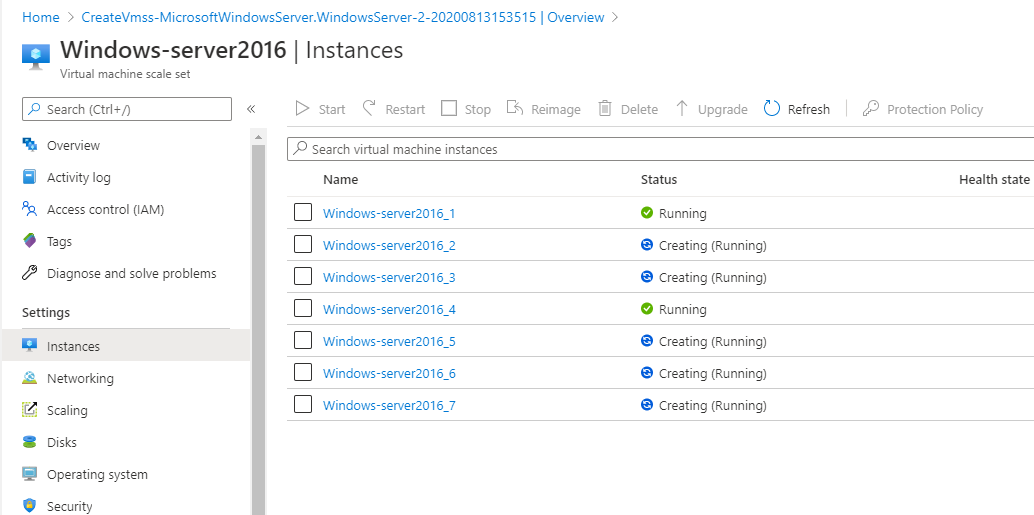1034x515 pixels.
Task: Select the checkbox for Windows-server2016_2
Action: (x=303, y=245)
